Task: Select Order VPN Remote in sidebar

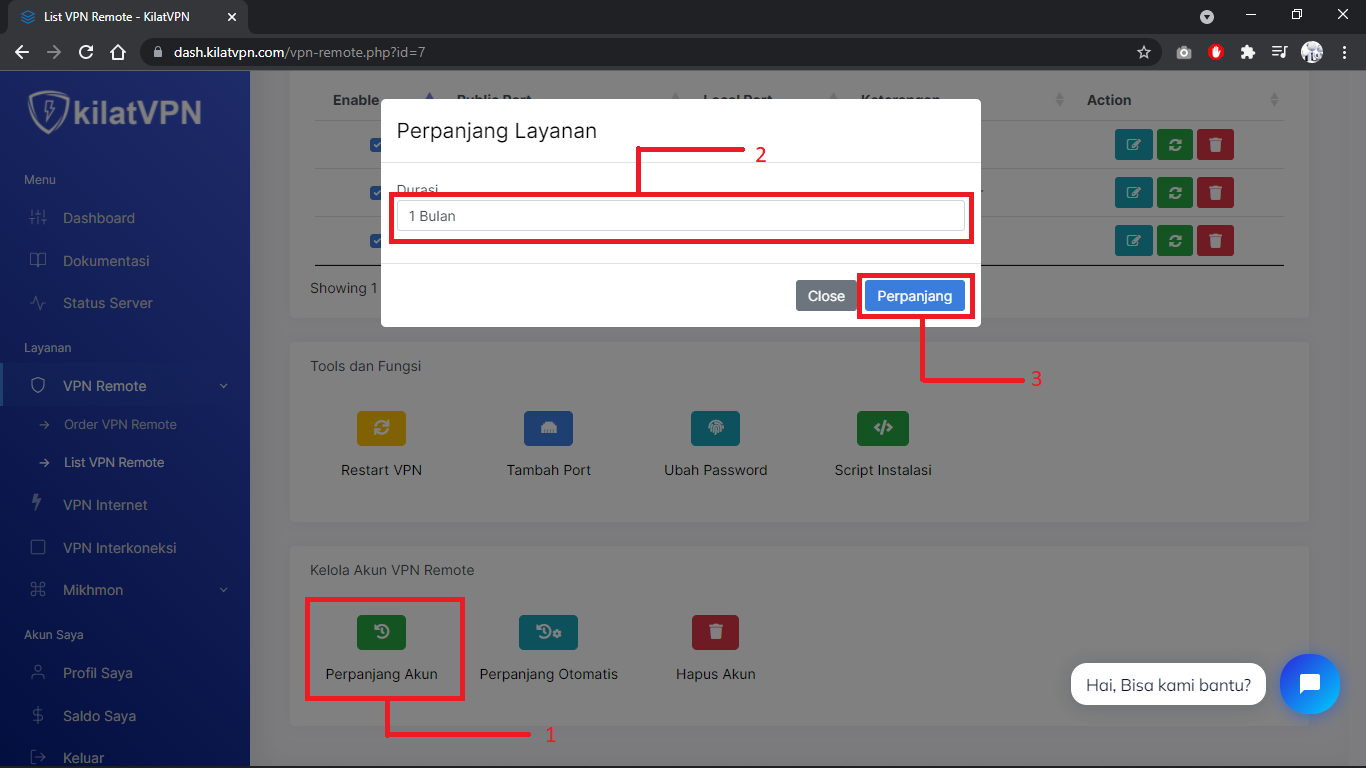Action: (x=120, y=425)
